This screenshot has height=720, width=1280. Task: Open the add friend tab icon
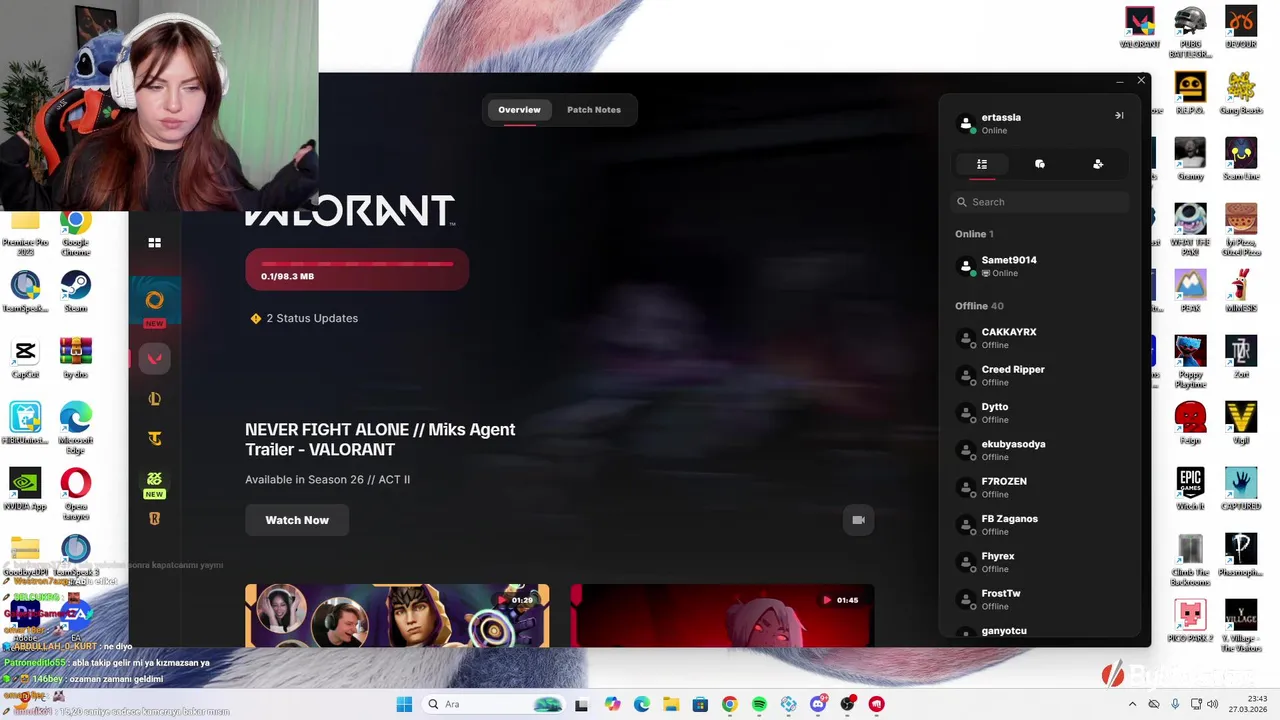pos(1098,164)
